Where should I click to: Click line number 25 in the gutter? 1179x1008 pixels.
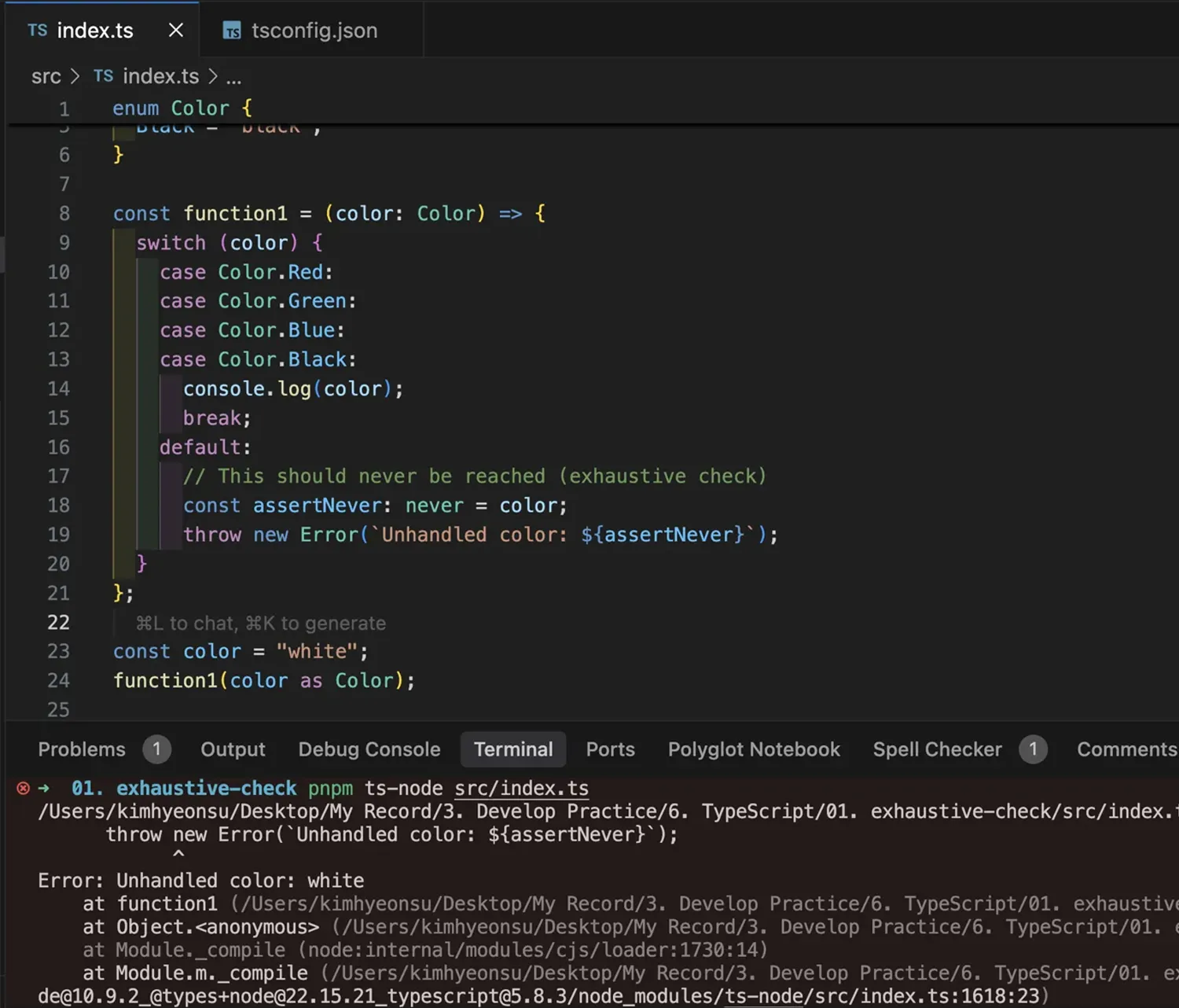click(58, 710)
